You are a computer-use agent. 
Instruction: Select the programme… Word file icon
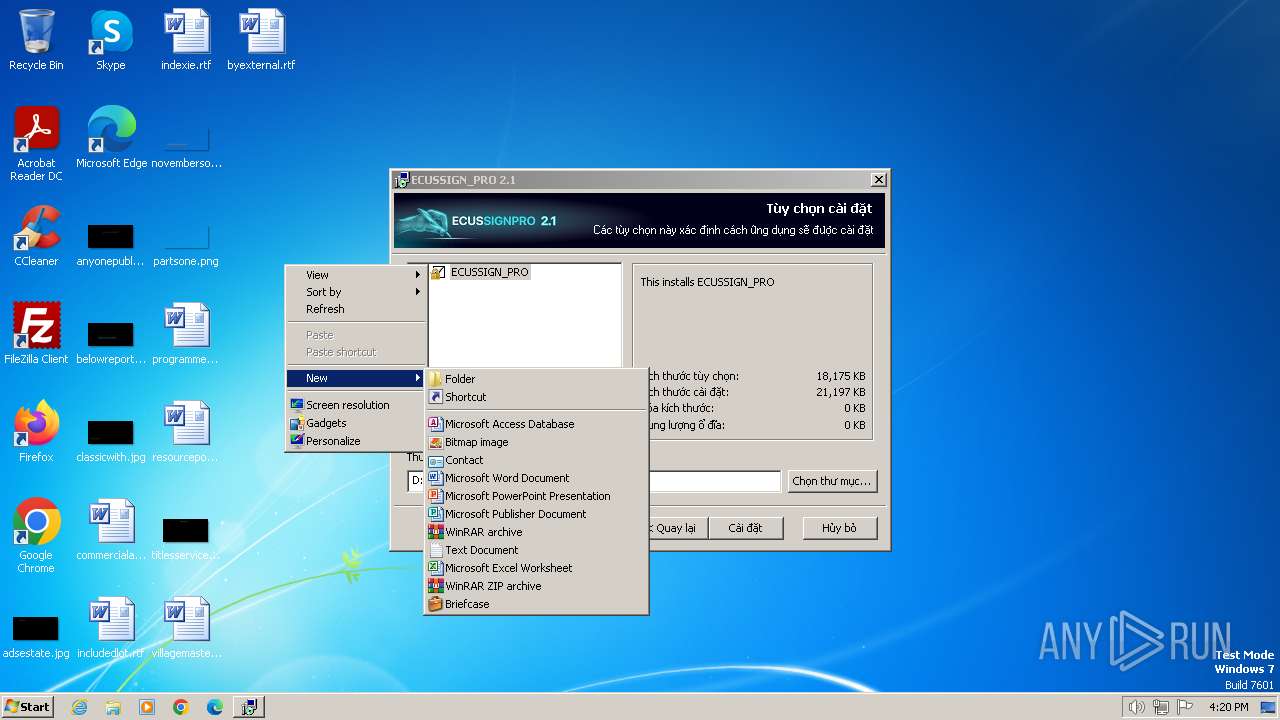point(186,334)
